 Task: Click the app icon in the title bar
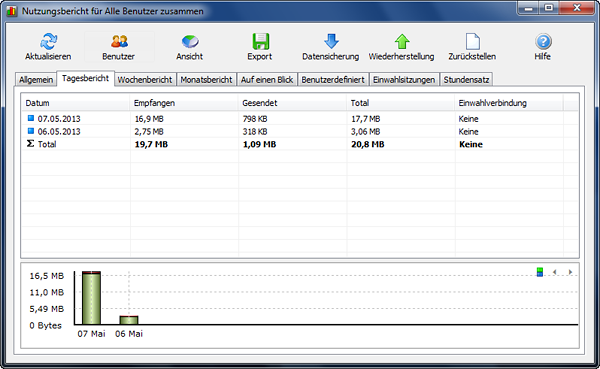[12, 11]
